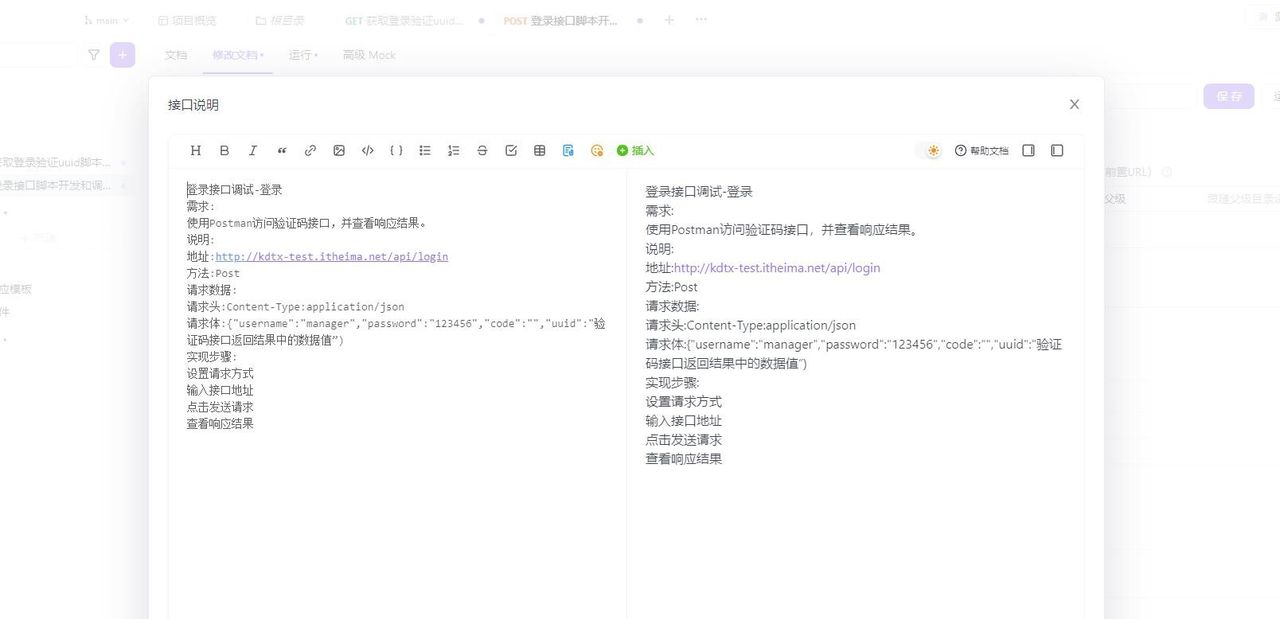The width and height of the screenshot is (1280, 619).
Task: Insert a code block
Action: (367, 150)
